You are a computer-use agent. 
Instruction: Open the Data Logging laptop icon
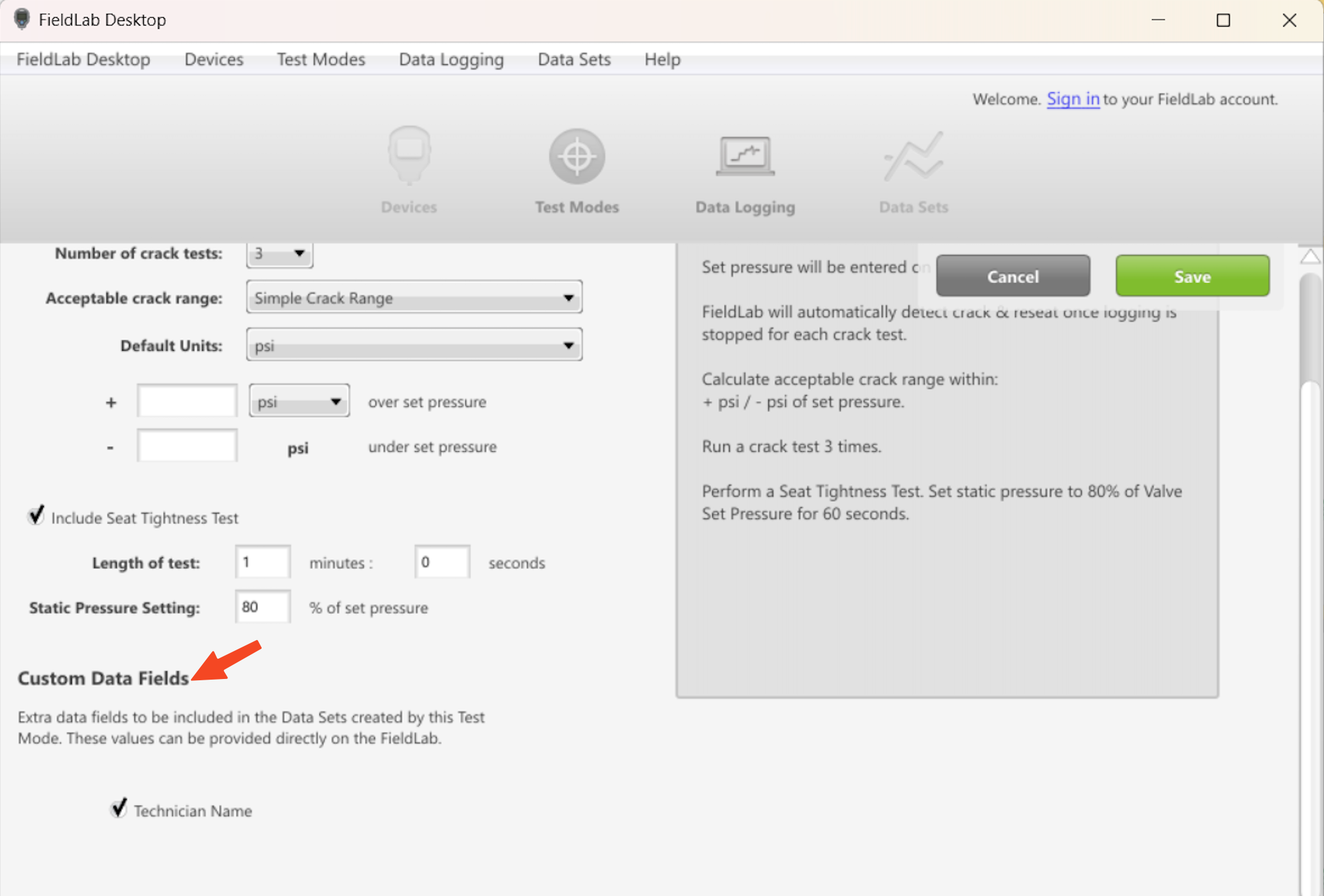tap(745, 157)
